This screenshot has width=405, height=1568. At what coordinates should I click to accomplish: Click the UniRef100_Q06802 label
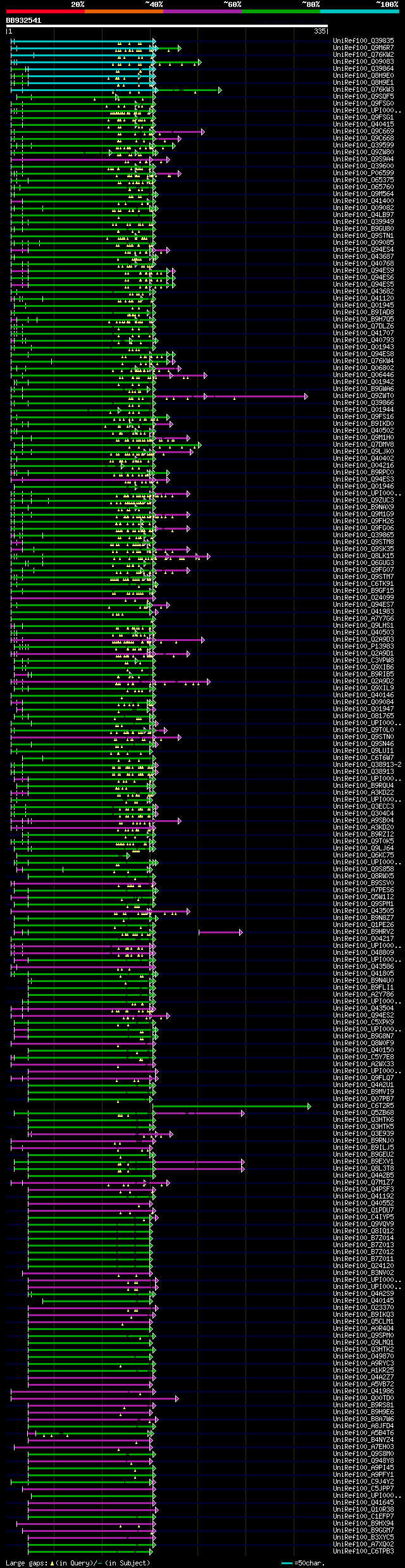pyautogui.click(x=363, y=368)
